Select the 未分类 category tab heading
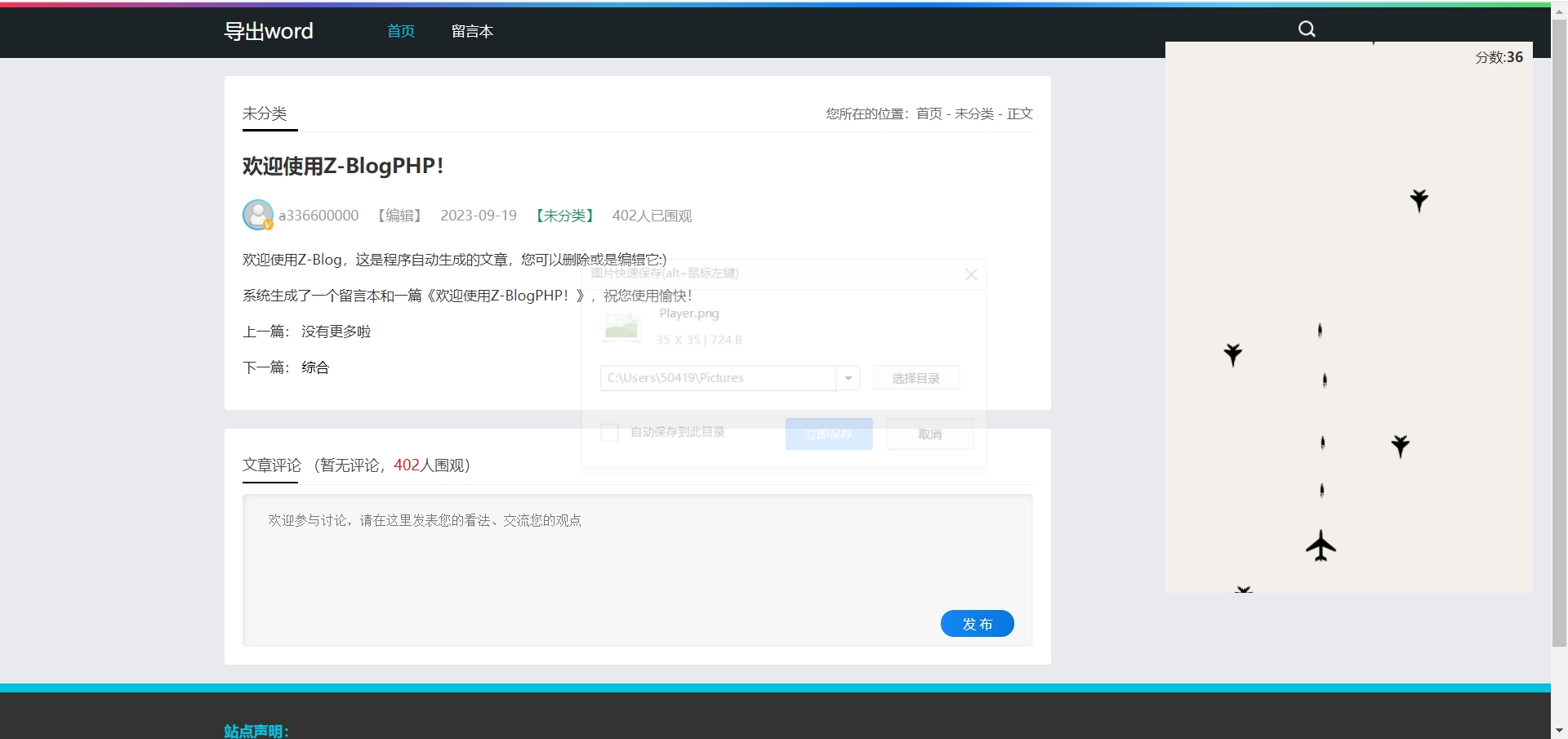Viewport: 1568px width, 739px height. [265, 114]
